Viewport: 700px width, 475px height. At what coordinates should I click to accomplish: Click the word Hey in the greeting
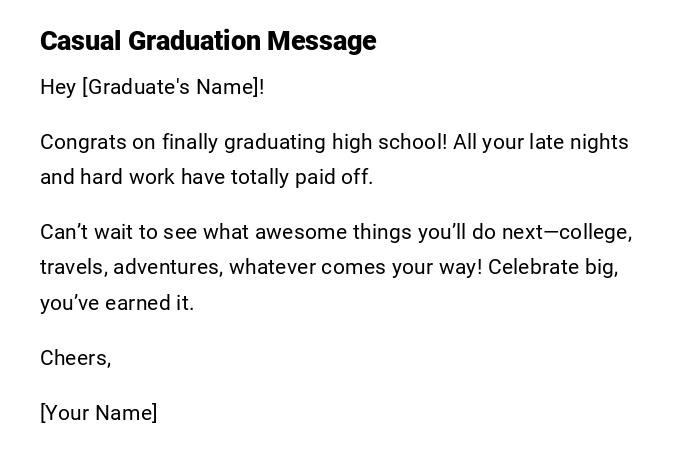(58, 87)
